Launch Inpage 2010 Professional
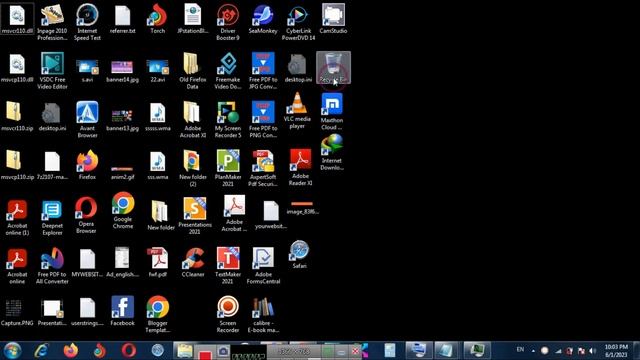 (52, 22)
